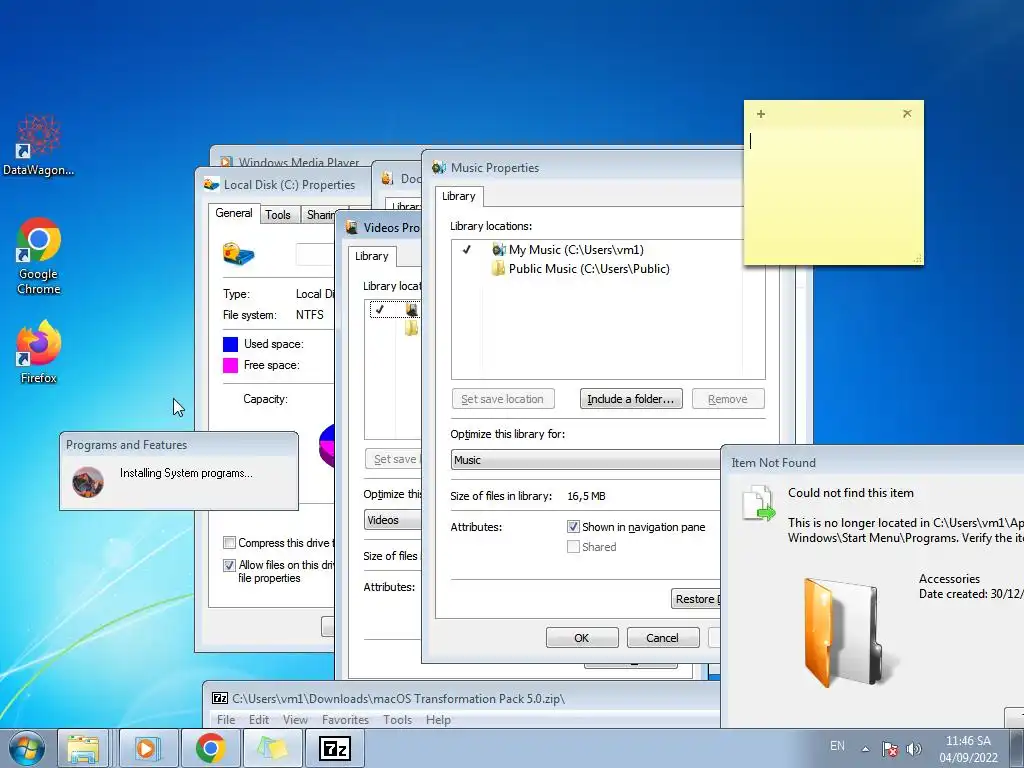Click the blue Used space swatch
1024x768 pixels.
tap(231, 344)
